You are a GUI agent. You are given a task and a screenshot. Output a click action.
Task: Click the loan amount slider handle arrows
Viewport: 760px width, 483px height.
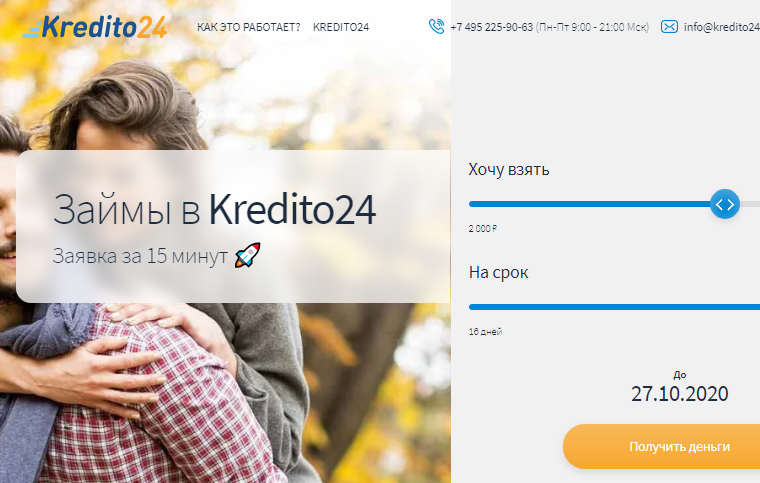click(x=725, y=204)
